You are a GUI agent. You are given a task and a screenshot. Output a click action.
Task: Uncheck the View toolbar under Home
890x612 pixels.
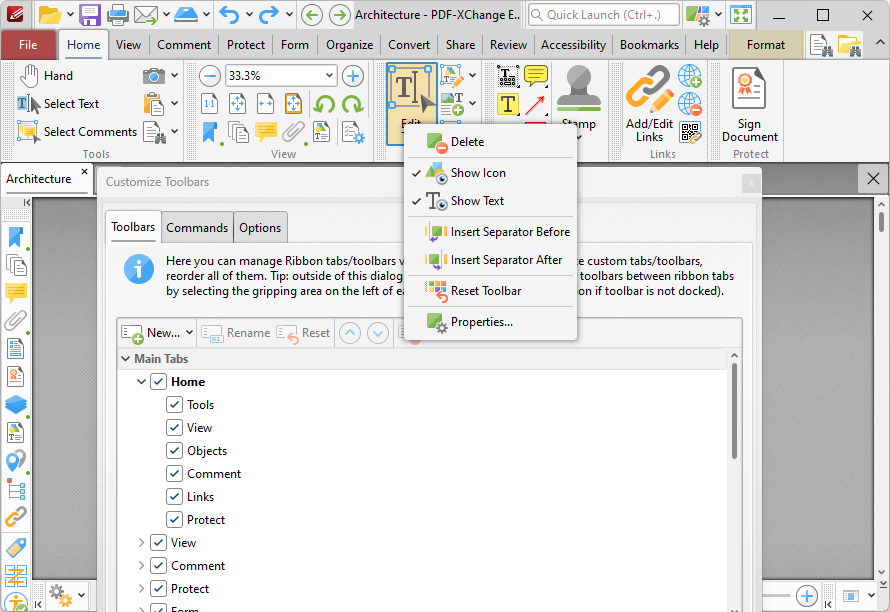coord(174,427)
